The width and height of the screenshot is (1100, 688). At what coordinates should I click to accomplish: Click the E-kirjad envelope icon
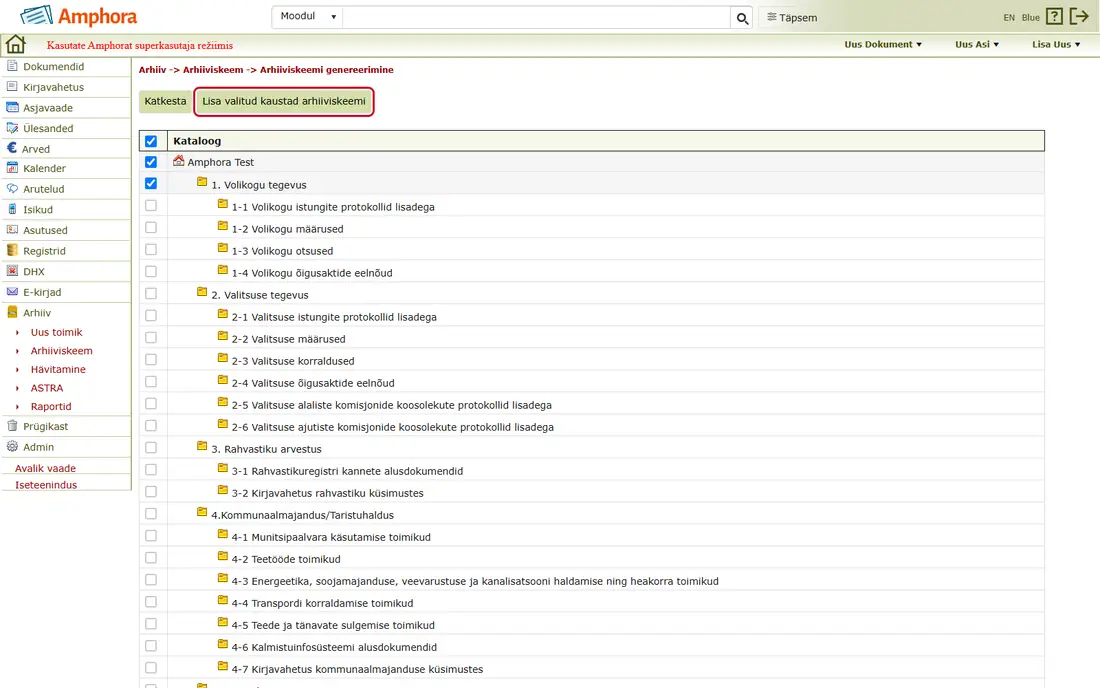12,292
